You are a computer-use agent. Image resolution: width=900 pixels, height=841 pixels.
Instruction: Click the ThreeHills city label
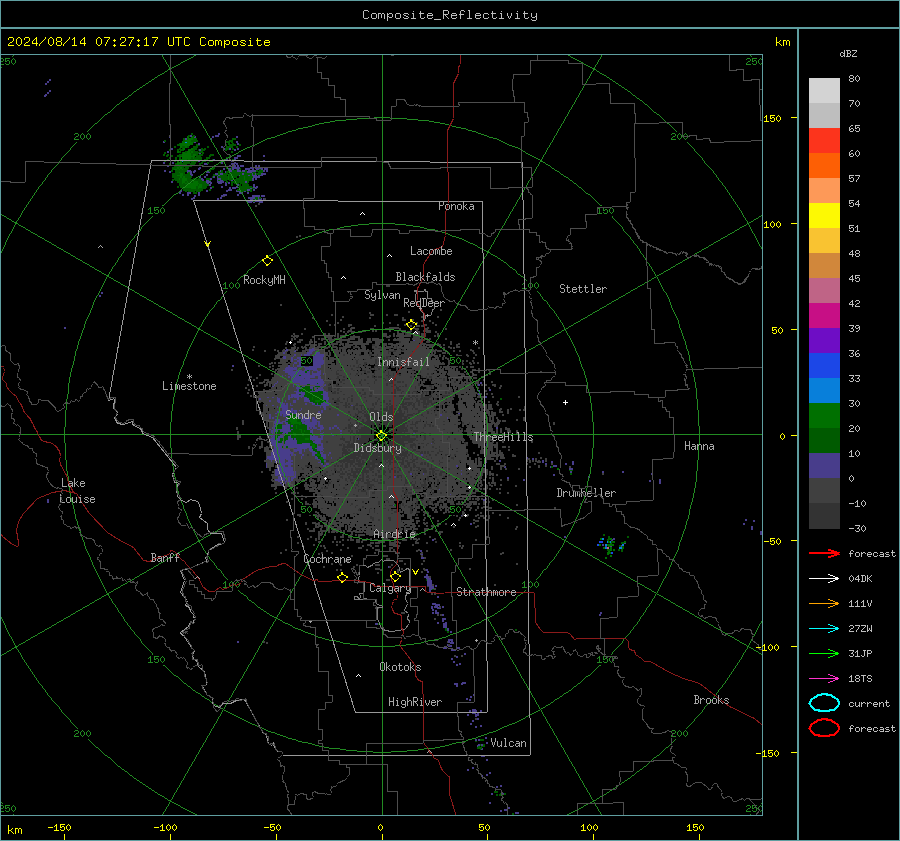coord(503,437)
